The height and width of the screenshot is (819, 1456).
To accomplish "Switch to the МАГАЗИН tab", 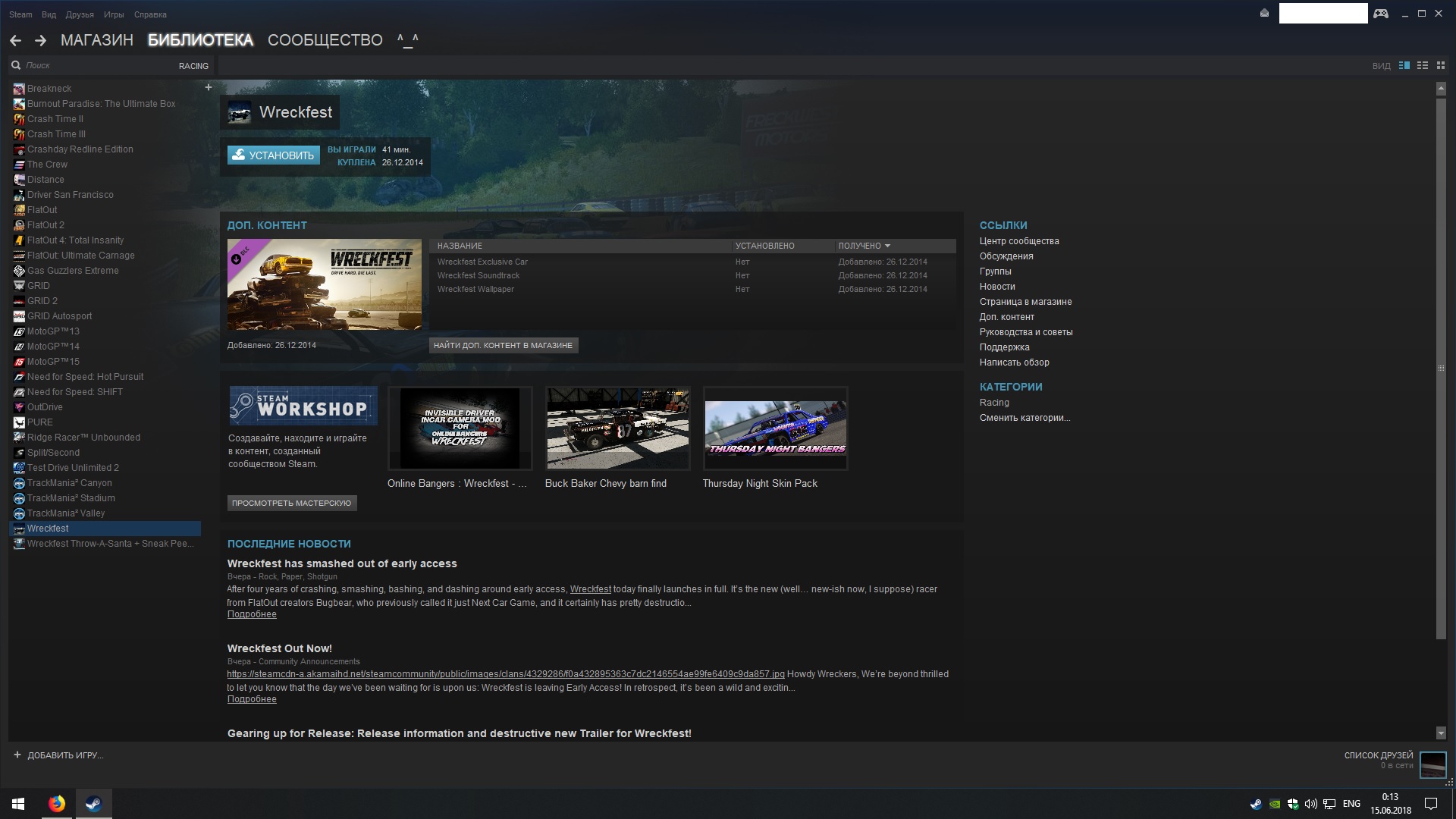I will pyautogui.click(x=97, y=40).
